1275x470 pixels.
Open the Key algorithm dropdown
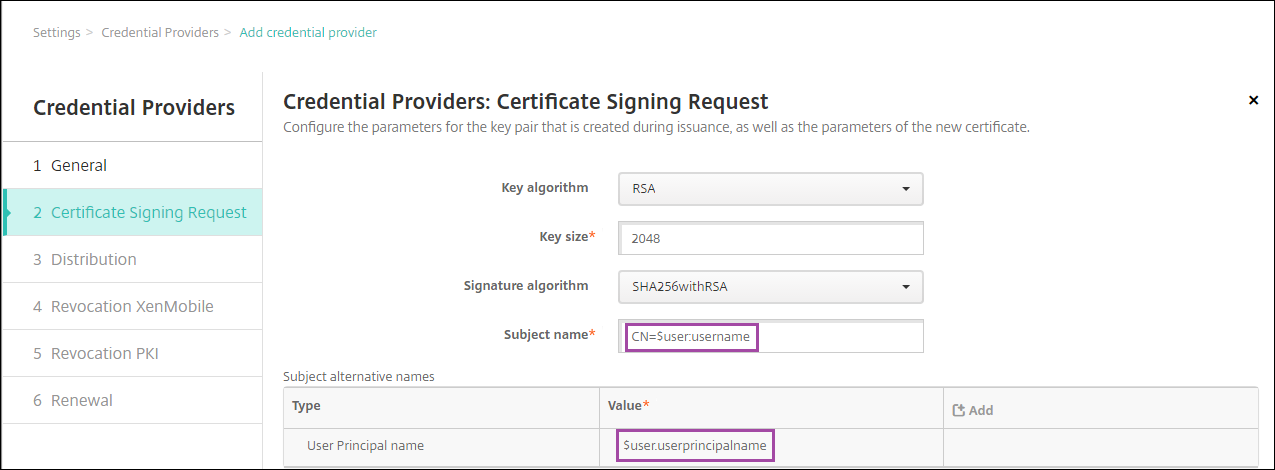click(770, 188)
